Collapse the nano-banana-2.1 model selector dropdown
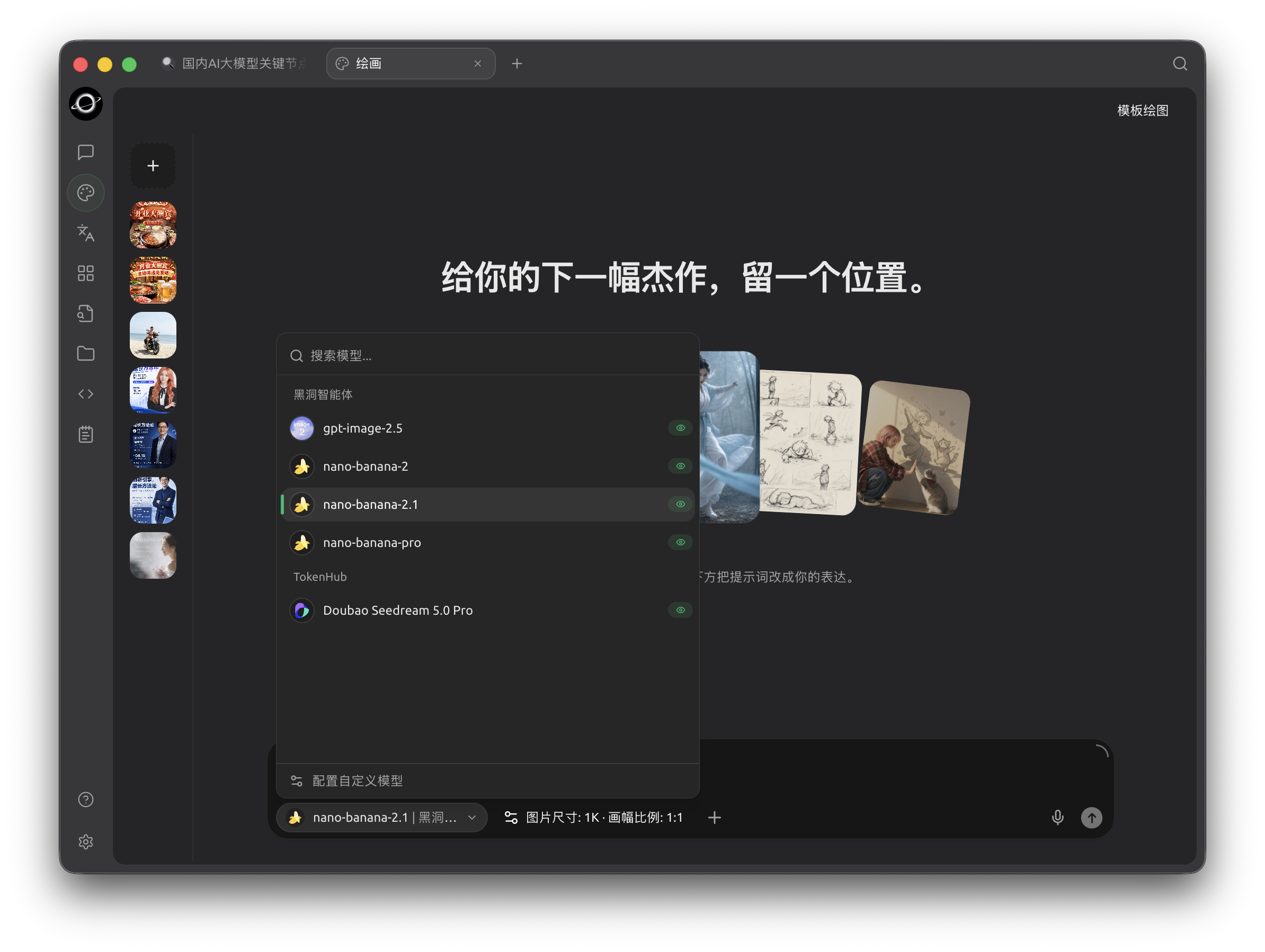 coord(382,818)
